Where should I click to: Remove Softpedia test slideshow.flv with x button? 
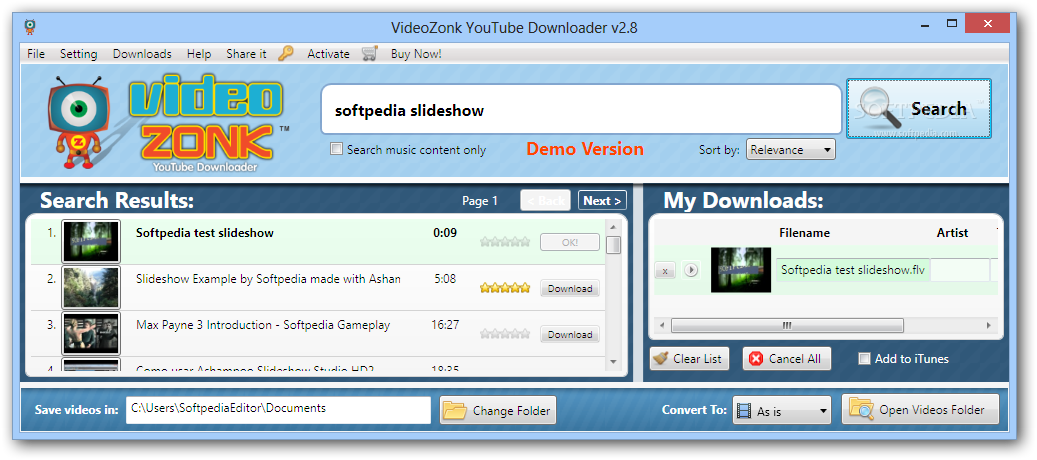(665, 270)
